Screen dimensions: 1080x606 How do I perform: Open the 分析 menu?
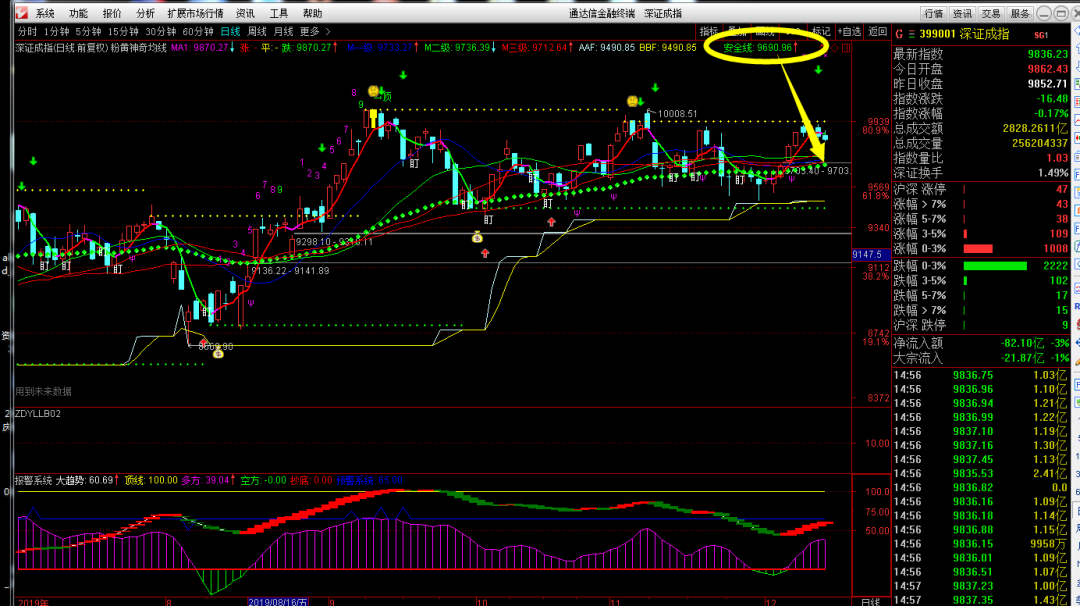(145, 13)
